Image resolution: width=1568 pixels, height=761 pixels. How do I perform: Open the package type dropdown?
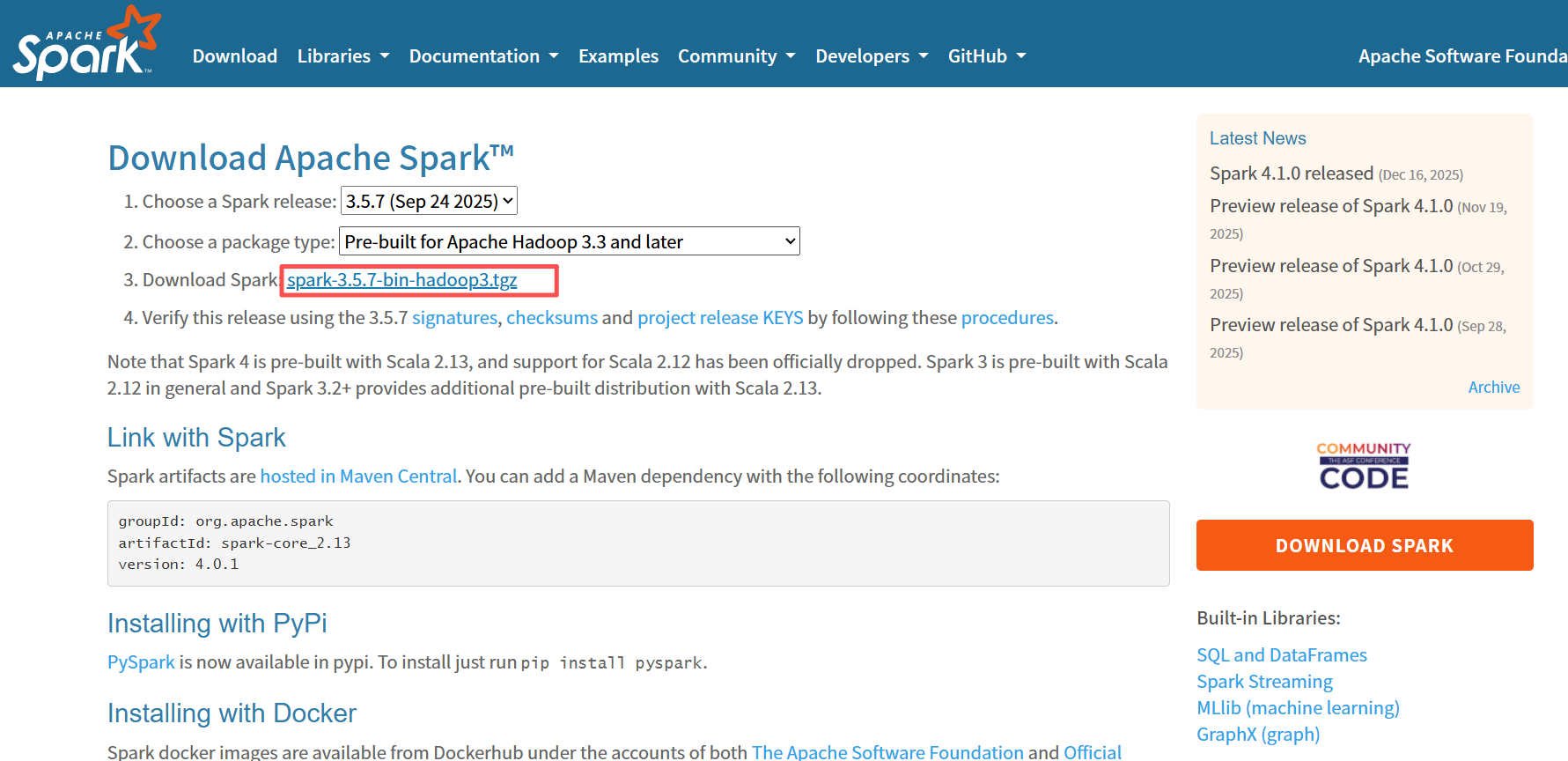(x=570, y=241)
